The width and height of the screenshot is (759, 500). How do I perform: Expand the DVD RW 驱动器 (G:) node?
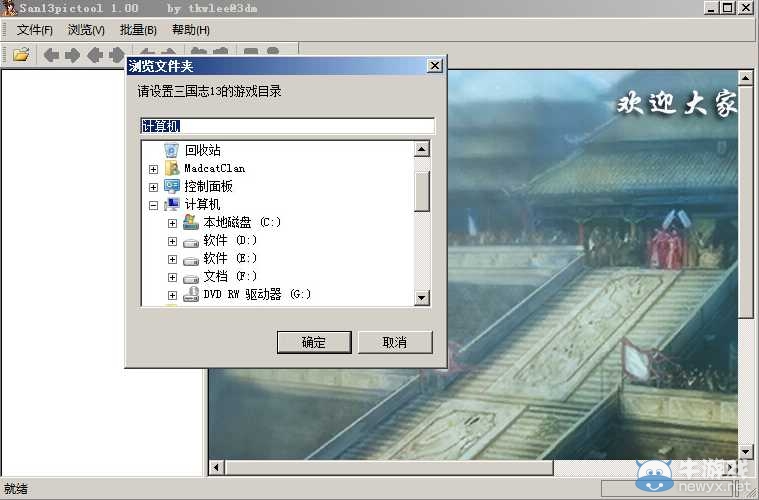tap(172, 295)
